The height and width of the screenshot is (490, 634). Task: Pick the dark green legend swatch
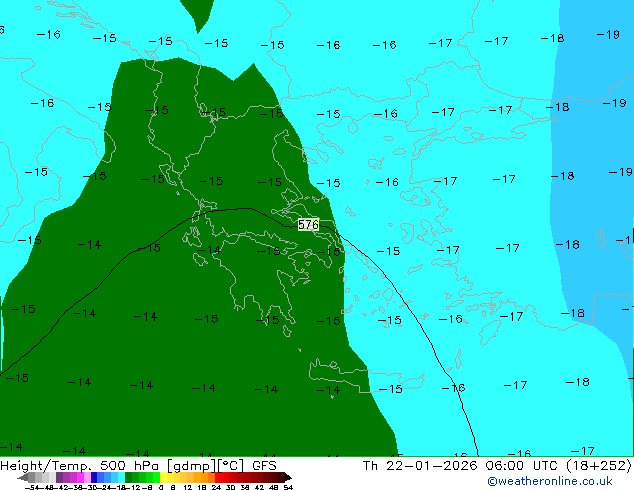pos(129,477)
